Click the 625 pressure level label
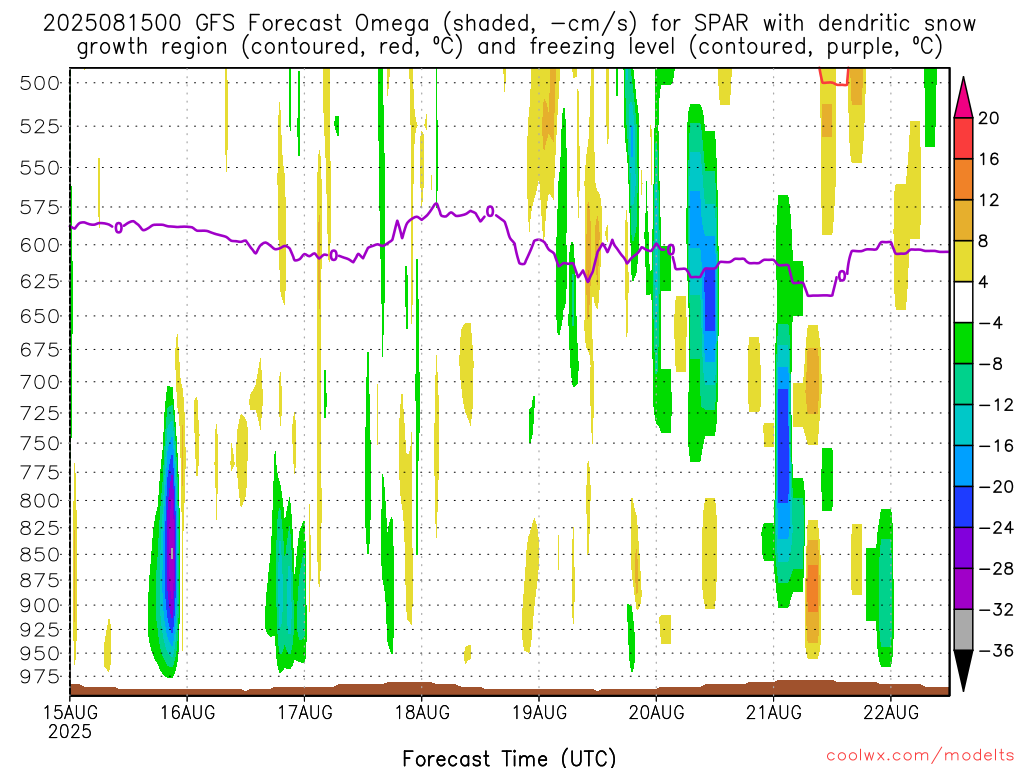The image size is (1024, 768). pos(39,281)
